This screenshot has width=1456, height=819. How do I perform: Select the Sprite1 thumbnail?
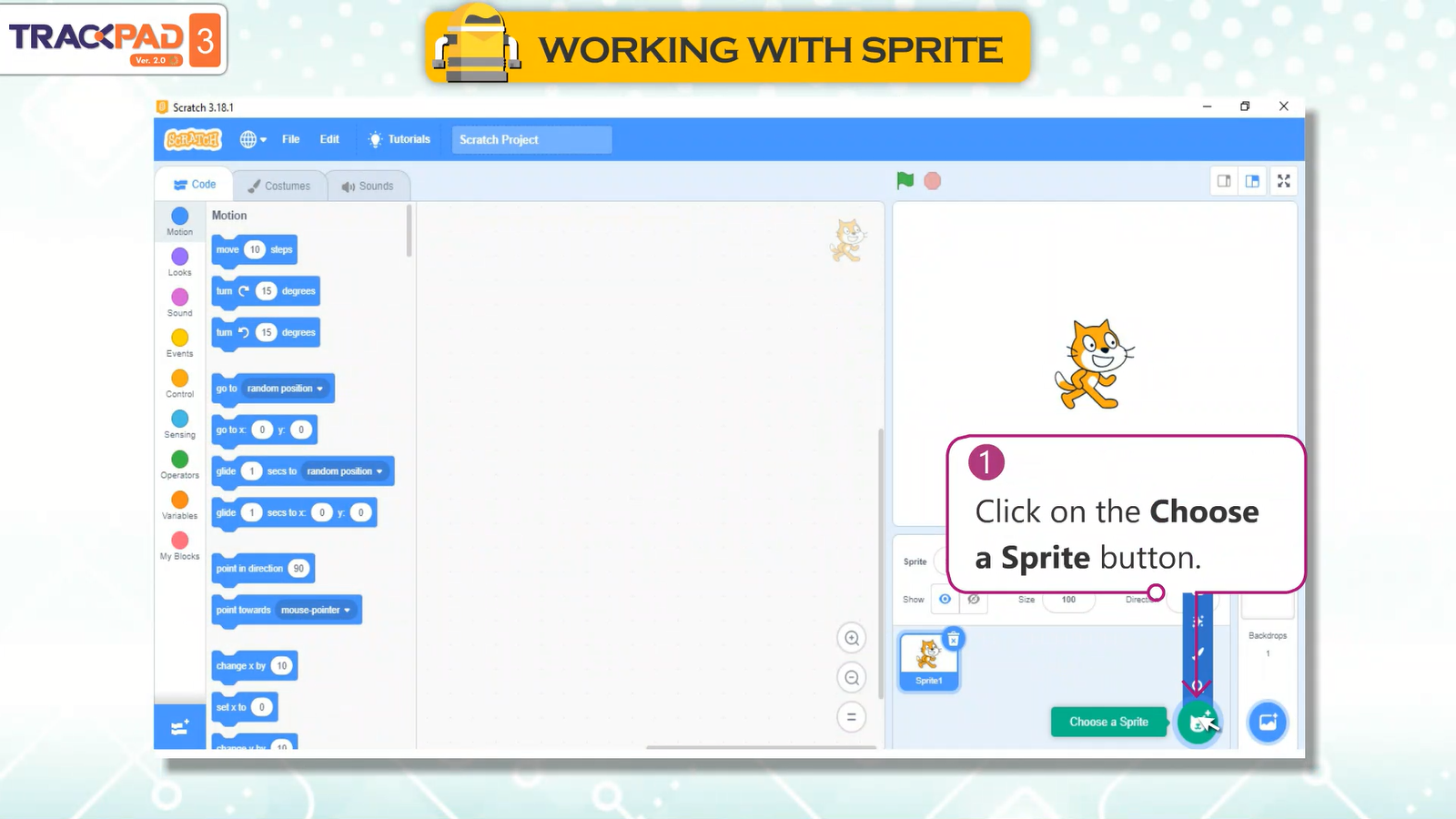point(928,662)
